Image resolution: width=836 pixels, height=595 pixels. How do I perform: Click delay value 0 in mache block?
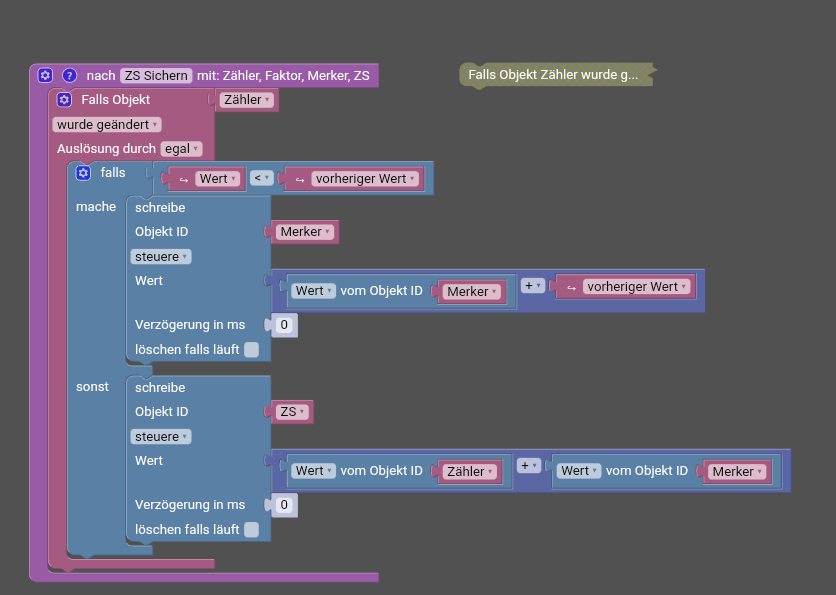[284, 325]
